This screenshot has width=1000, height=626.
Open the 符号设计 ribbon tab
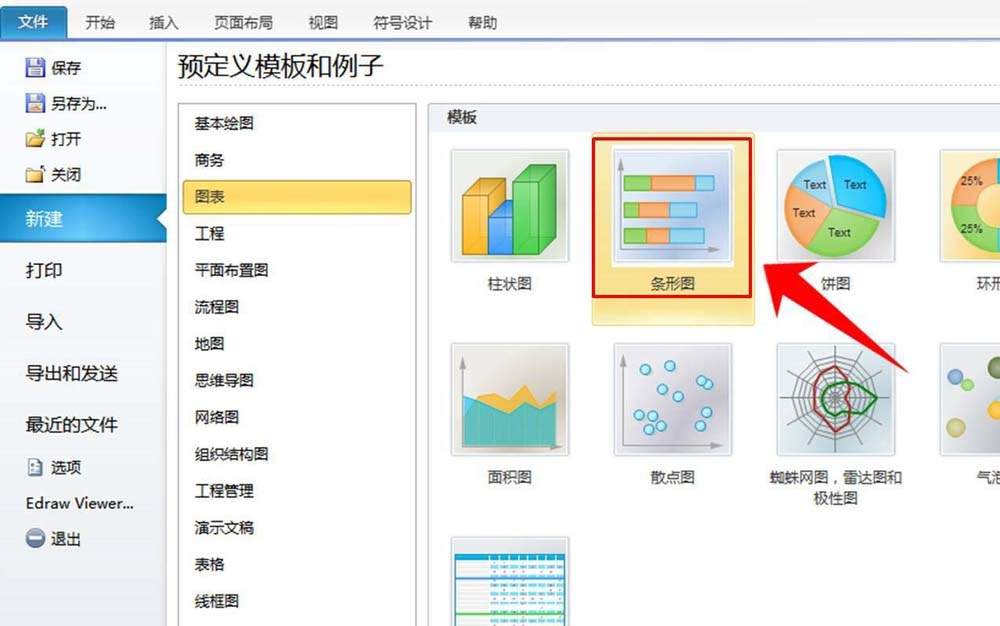(x=403, y=22)
